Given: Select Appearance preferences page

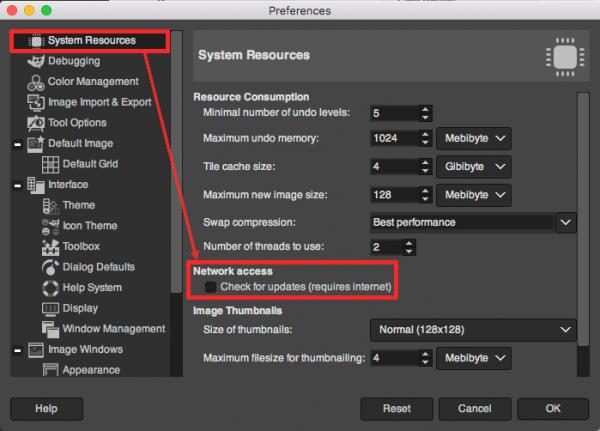Looking at the screenshot, I should (x=91, y=370).
